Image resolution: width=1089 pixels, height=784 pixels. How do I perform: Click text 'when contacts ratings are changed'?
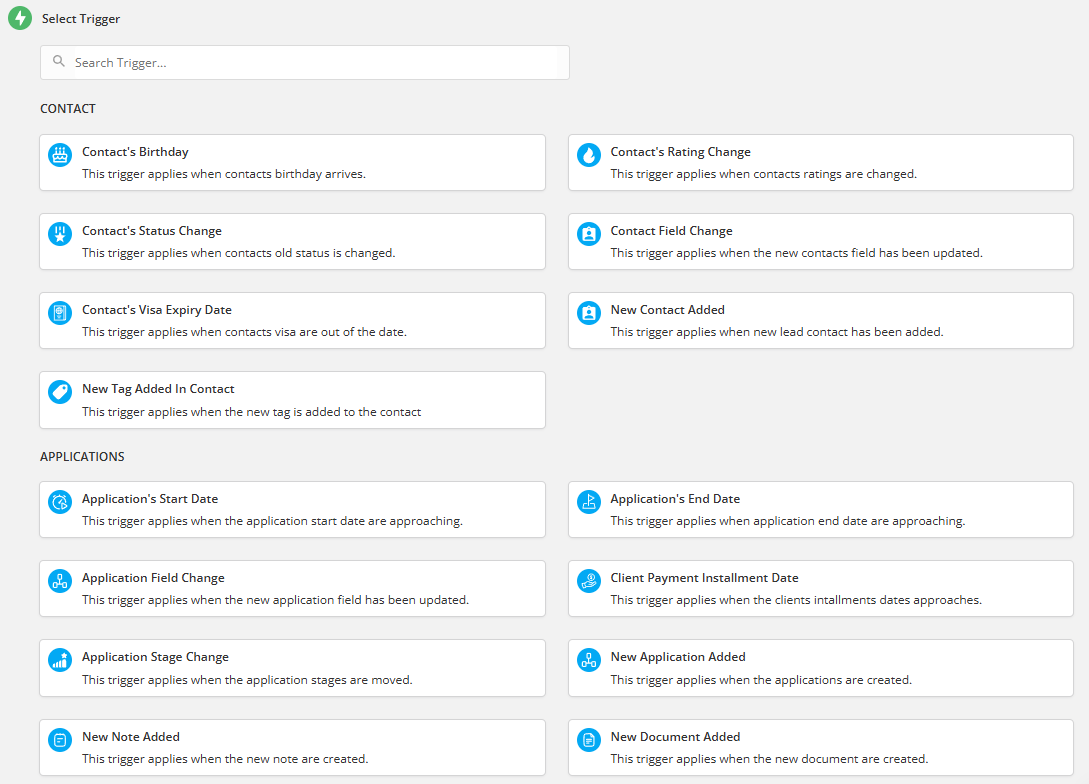817,174
